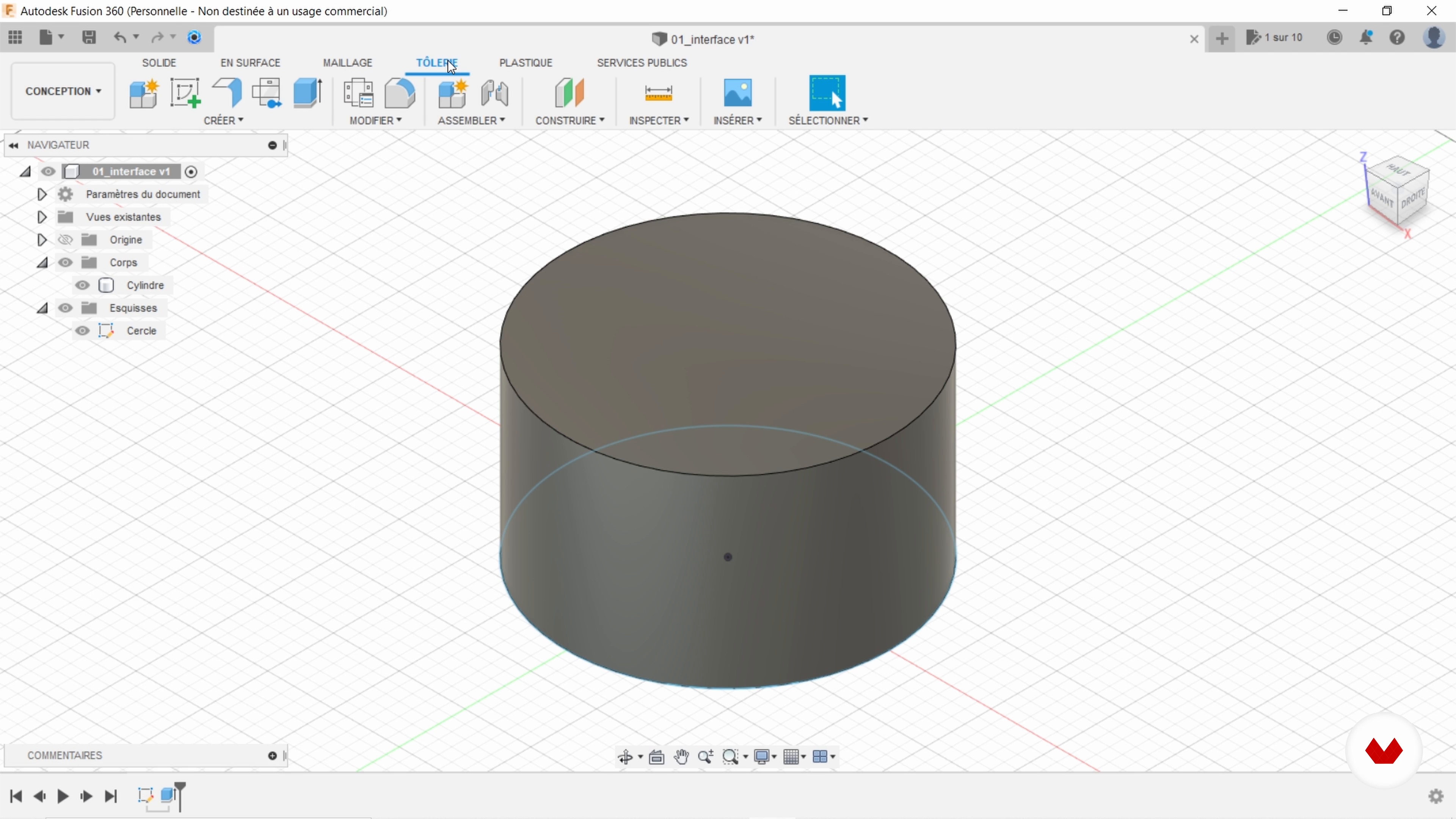Collapse the Esquisses folder
The image size is (1456, 819).
(42, 308)
